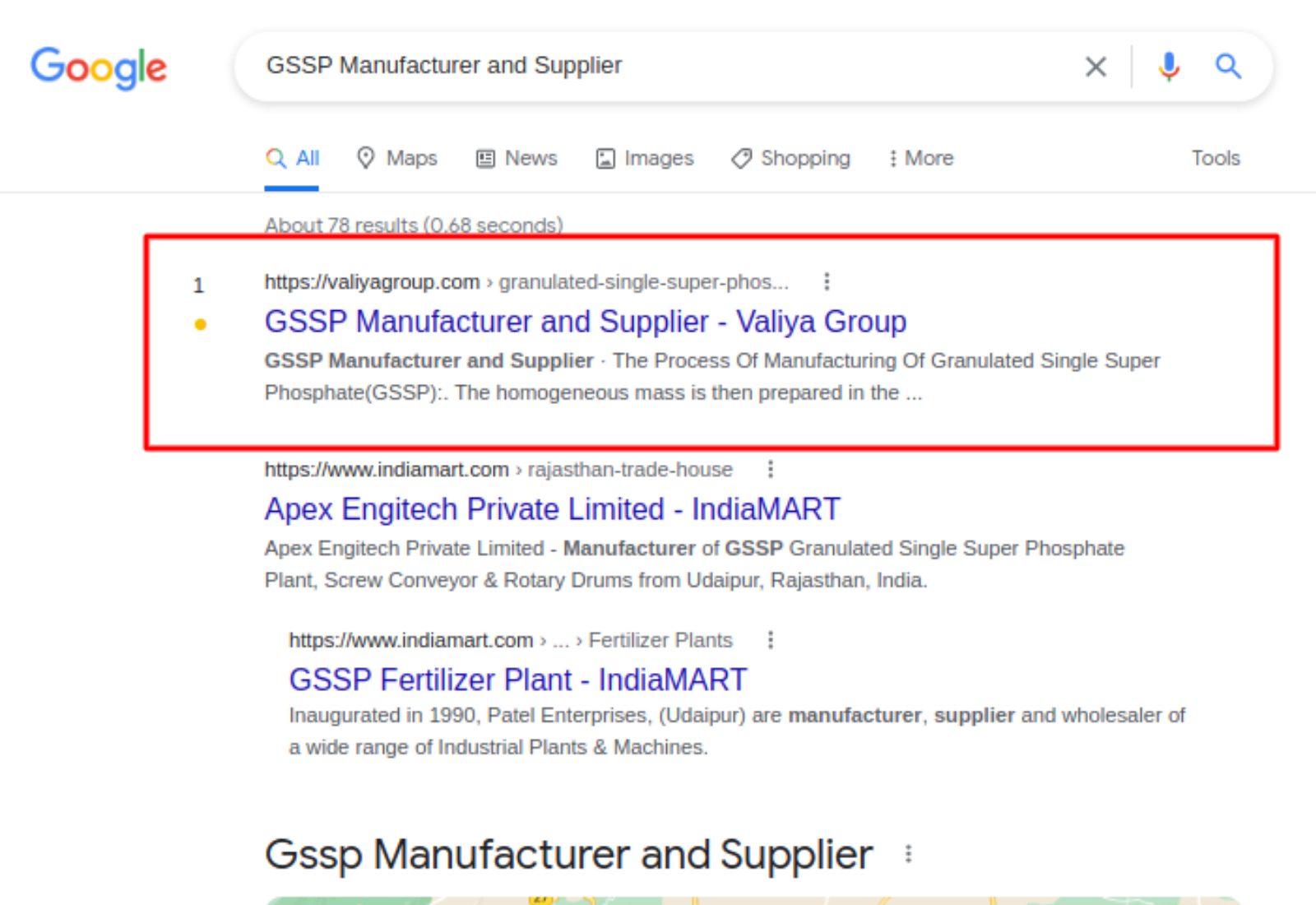The image size is (1316, 905).
Task: Expand the Tools options
Action: (x=1215, y=158)
